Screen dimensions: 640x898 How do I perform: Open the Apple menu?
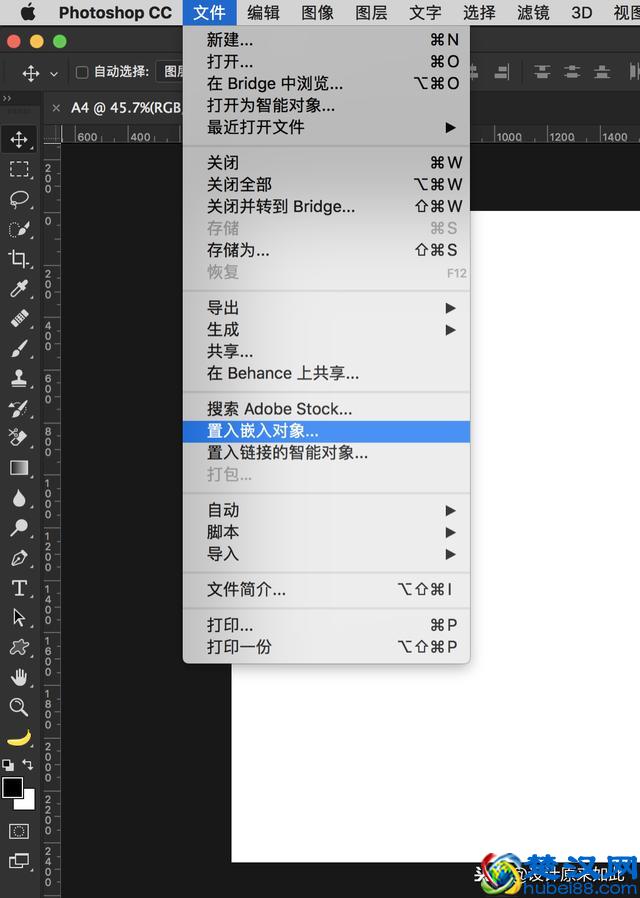tap(27, 12)
